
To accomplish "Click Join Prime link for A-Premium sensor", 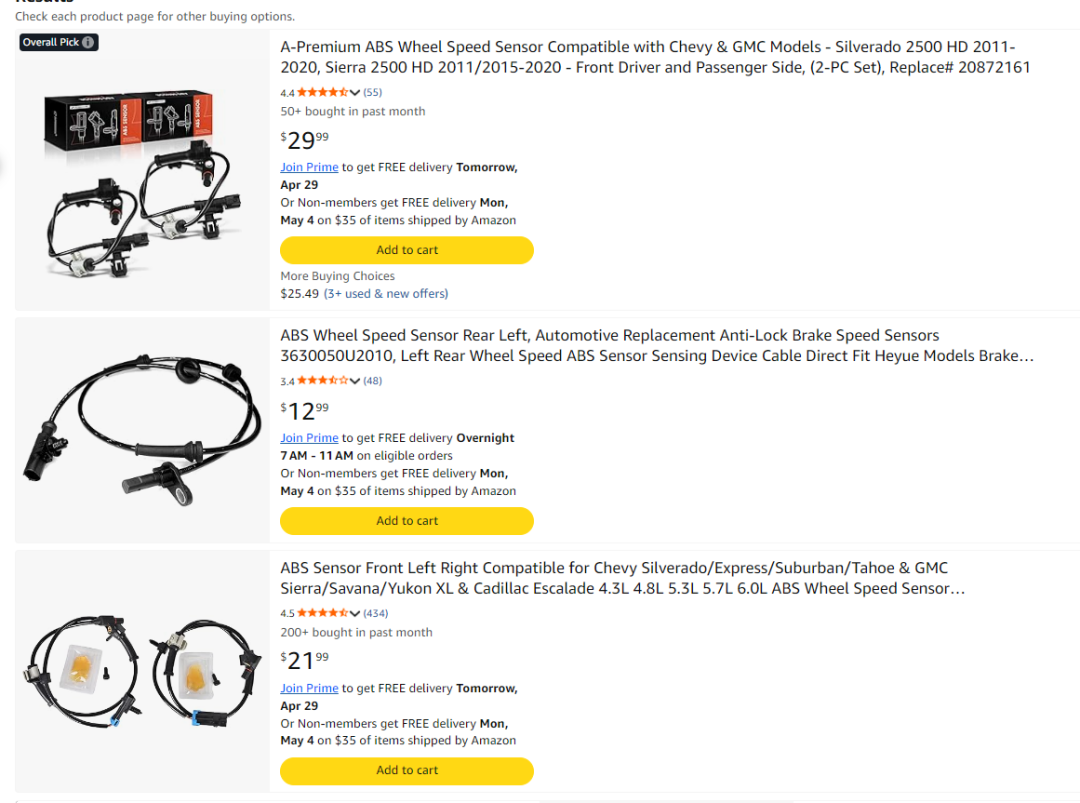I will (x=309, y=167).
